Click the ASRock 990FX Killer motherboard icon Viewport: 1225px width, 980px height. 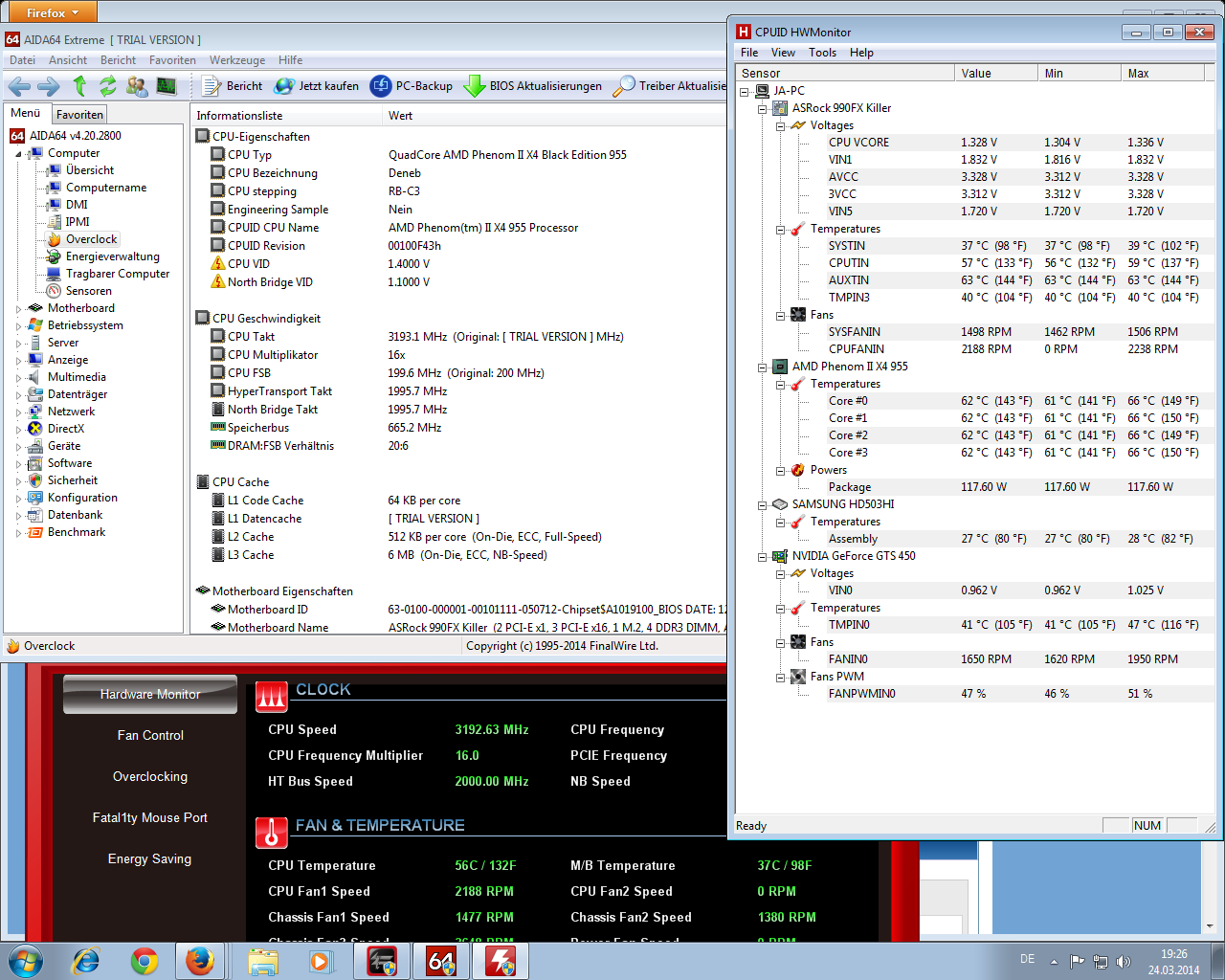[780, 108]
